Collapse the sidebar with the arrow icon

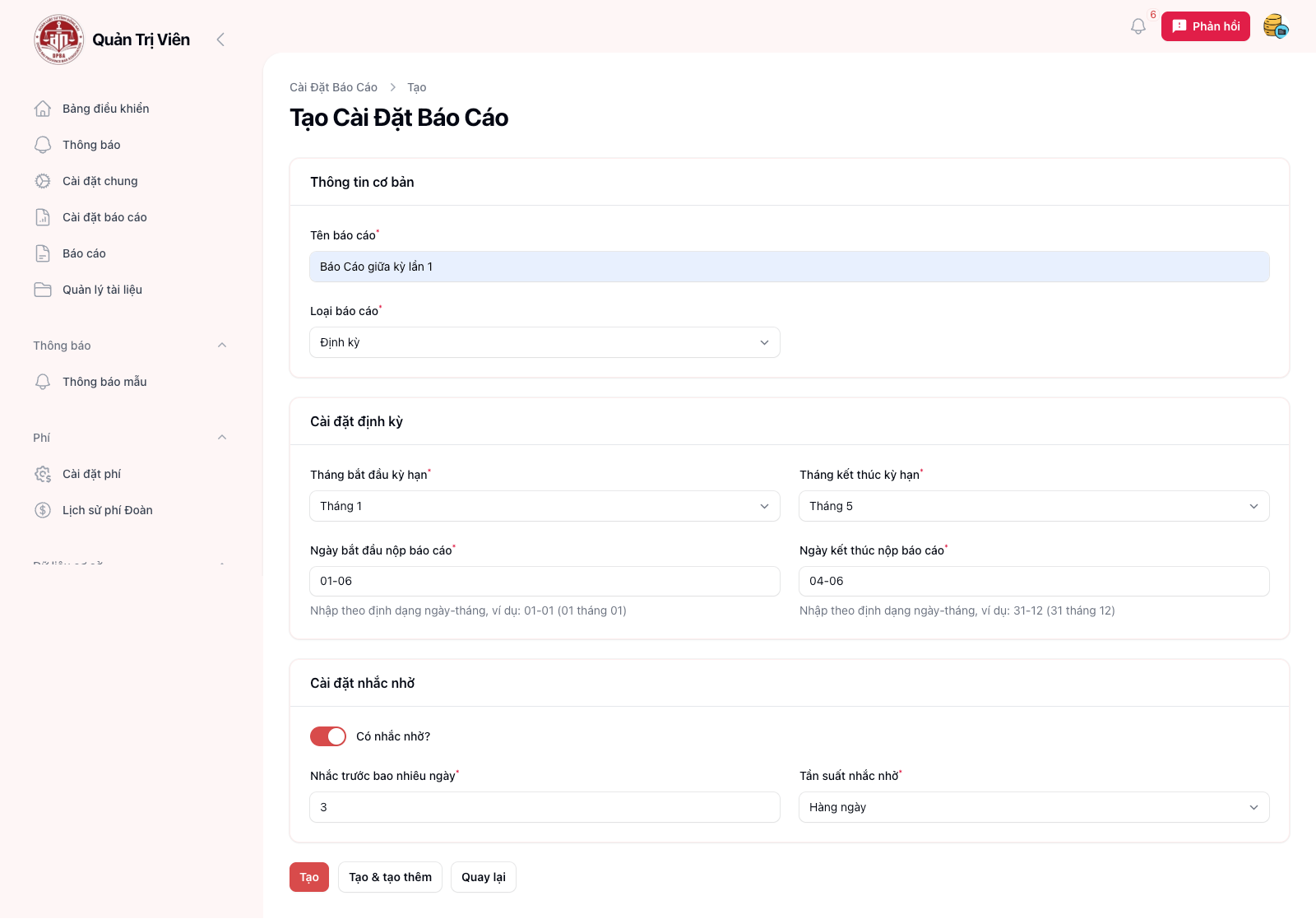pos(220,39)
